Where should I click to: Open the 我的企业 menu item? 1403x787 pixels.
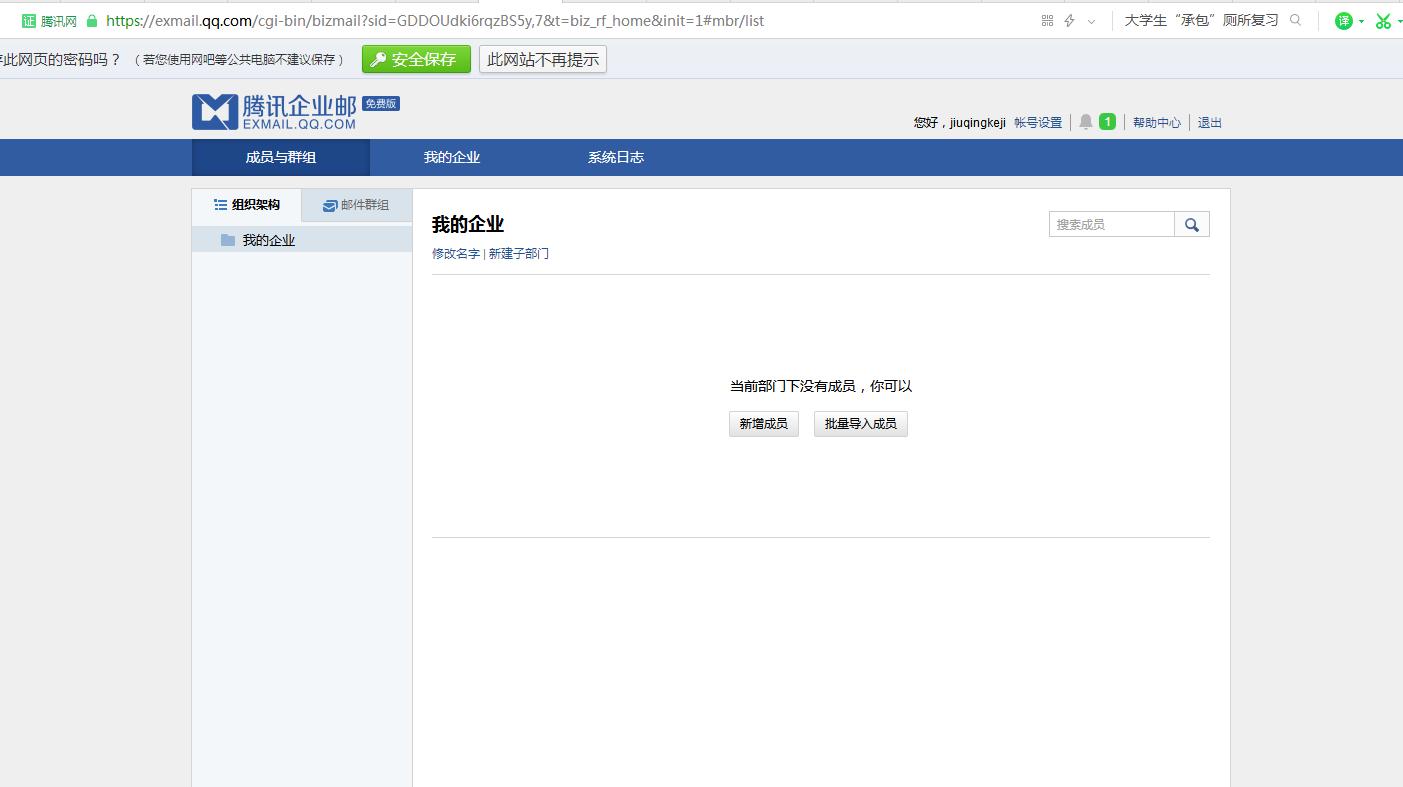pyautogui.click(x=451, y=157)
